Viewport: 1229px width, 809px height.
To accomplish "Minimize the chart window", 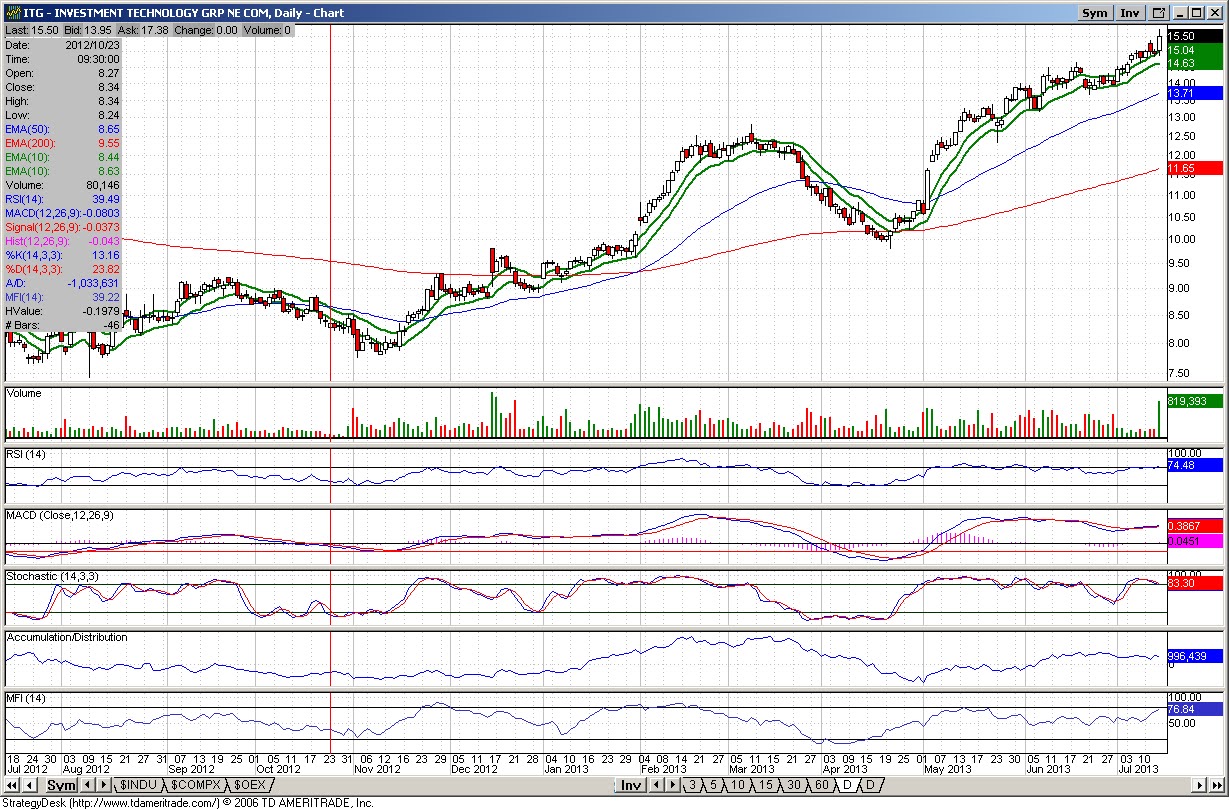I will click(1180, 13).
